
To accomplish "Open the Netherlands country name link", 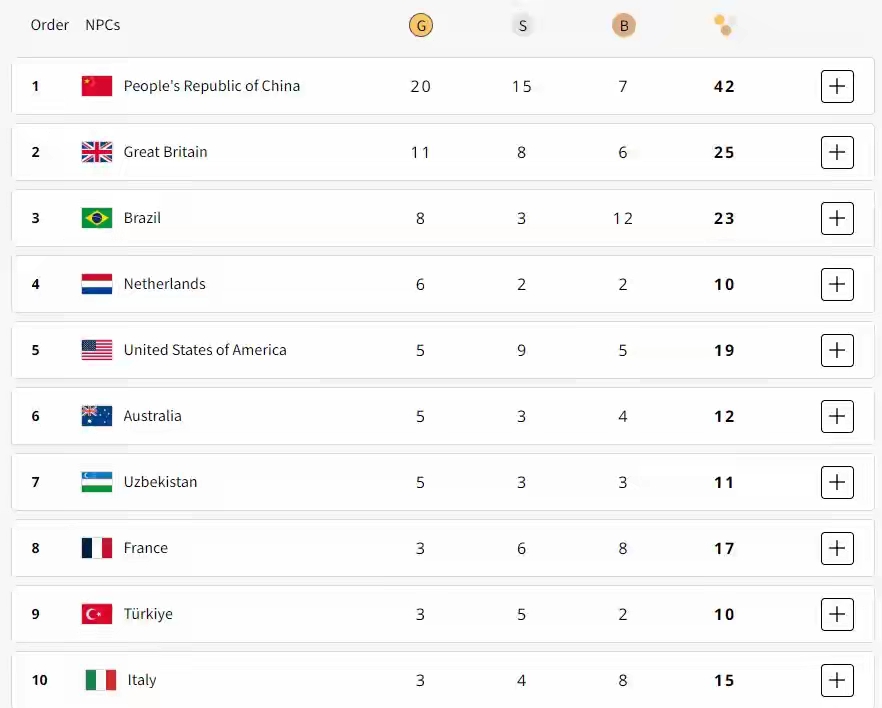I will (164, 284).
